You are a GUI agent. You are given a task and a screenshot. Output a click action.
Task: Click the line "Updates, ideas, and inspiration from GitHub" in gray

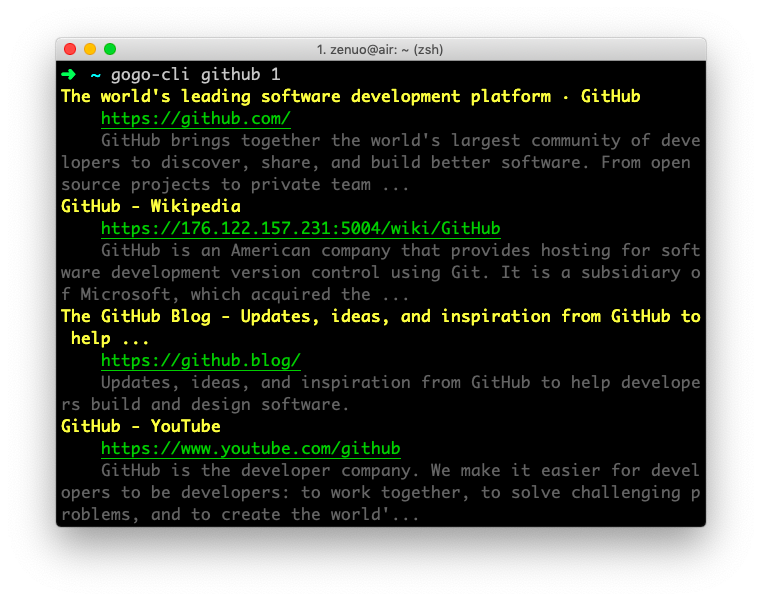coord(316,382)
